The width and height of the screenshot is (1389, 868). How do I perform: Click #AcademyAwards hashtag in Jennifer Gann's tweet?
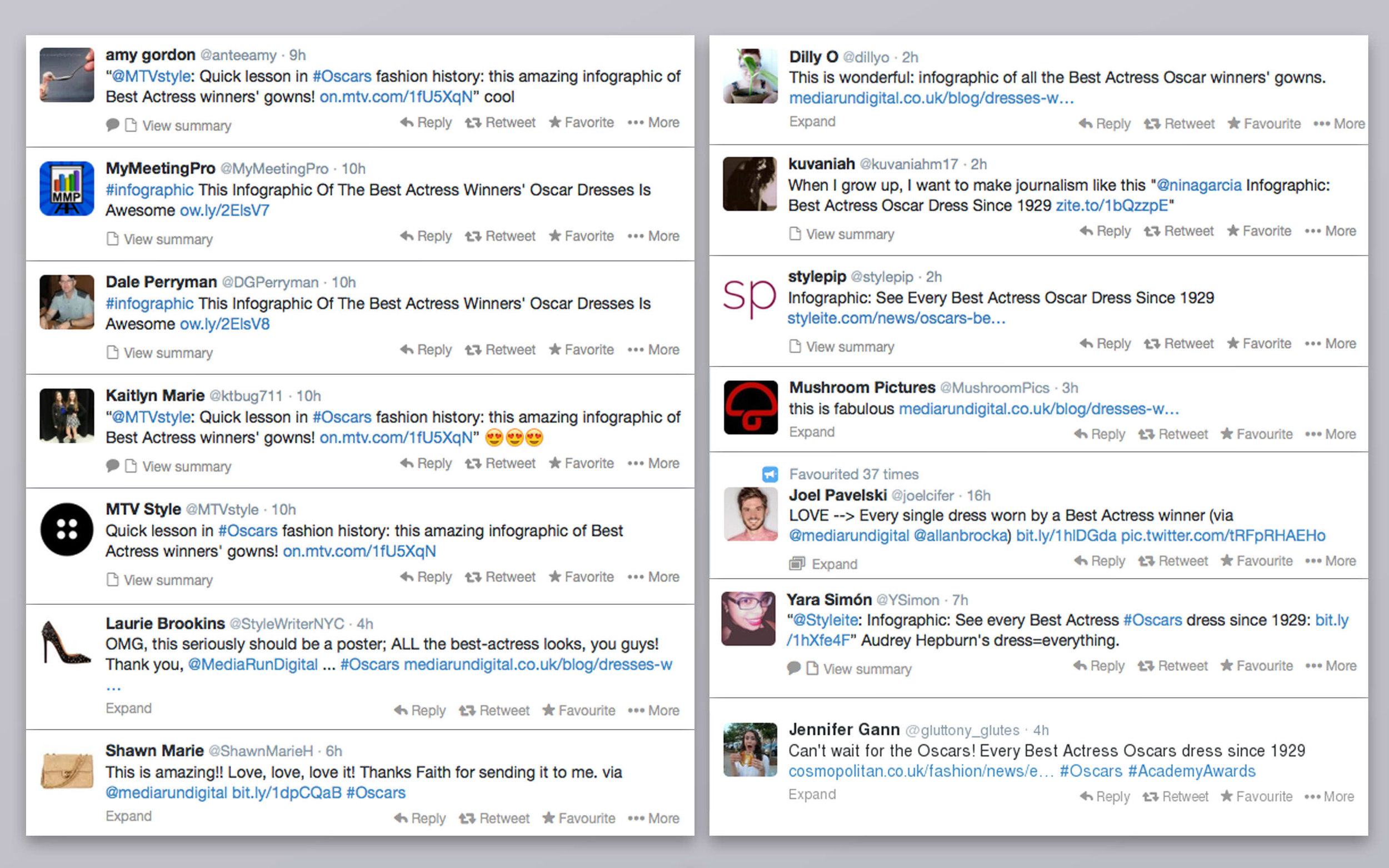pyautogui.click(x=1191, y=771)
